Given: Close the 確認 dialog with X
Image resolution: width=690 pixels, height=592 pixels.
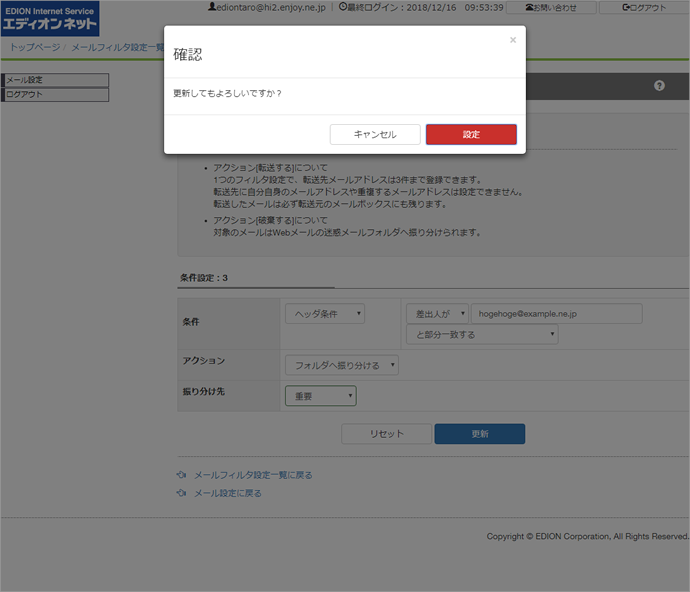Looking at the screenshot, I should pos(513,40).
